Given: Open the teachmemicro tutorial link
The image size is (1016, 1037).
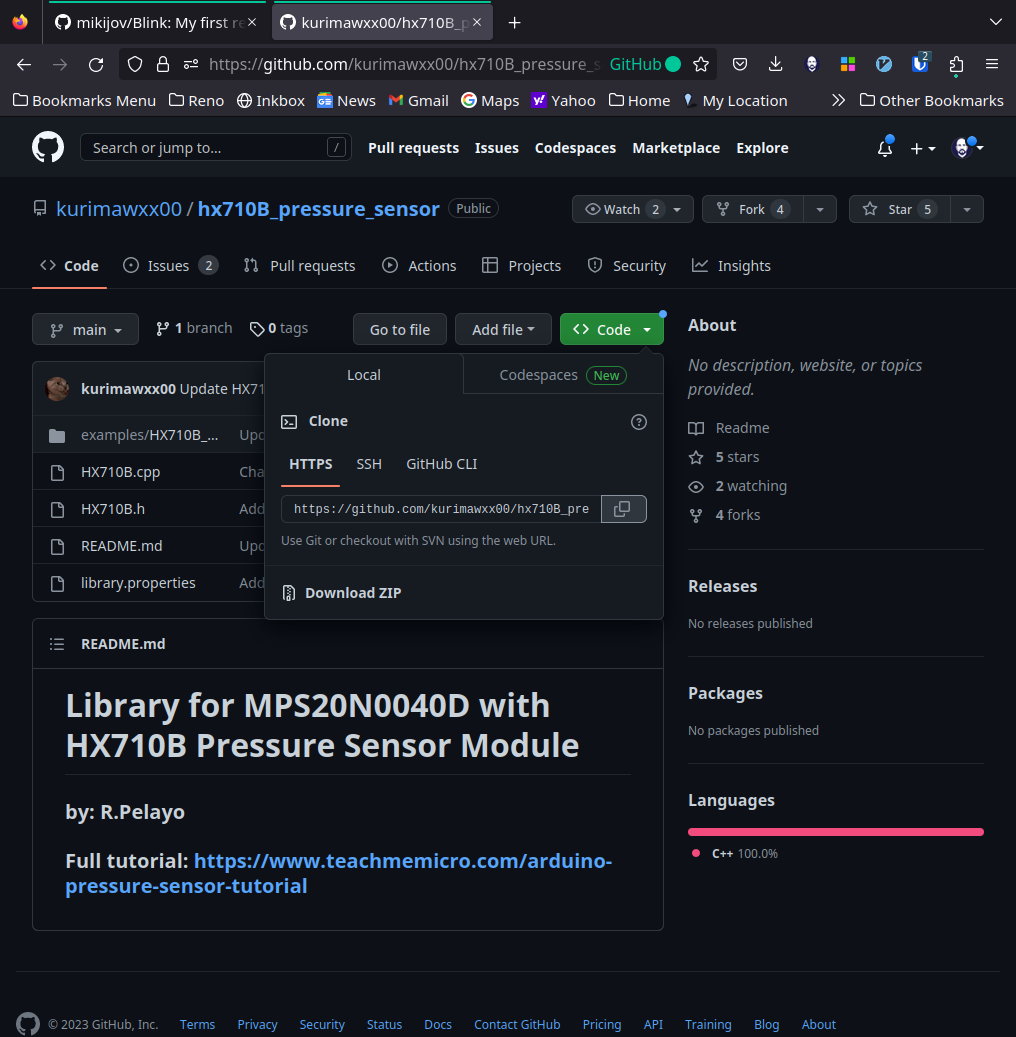Looking at the screenshot, I should pyautogui.click(x=339, y=873).
